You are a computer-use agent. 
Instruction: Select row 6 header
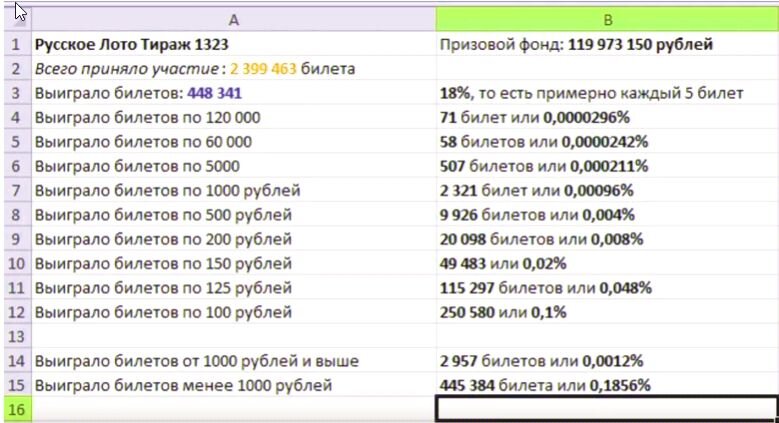click(x=17, y=166)
